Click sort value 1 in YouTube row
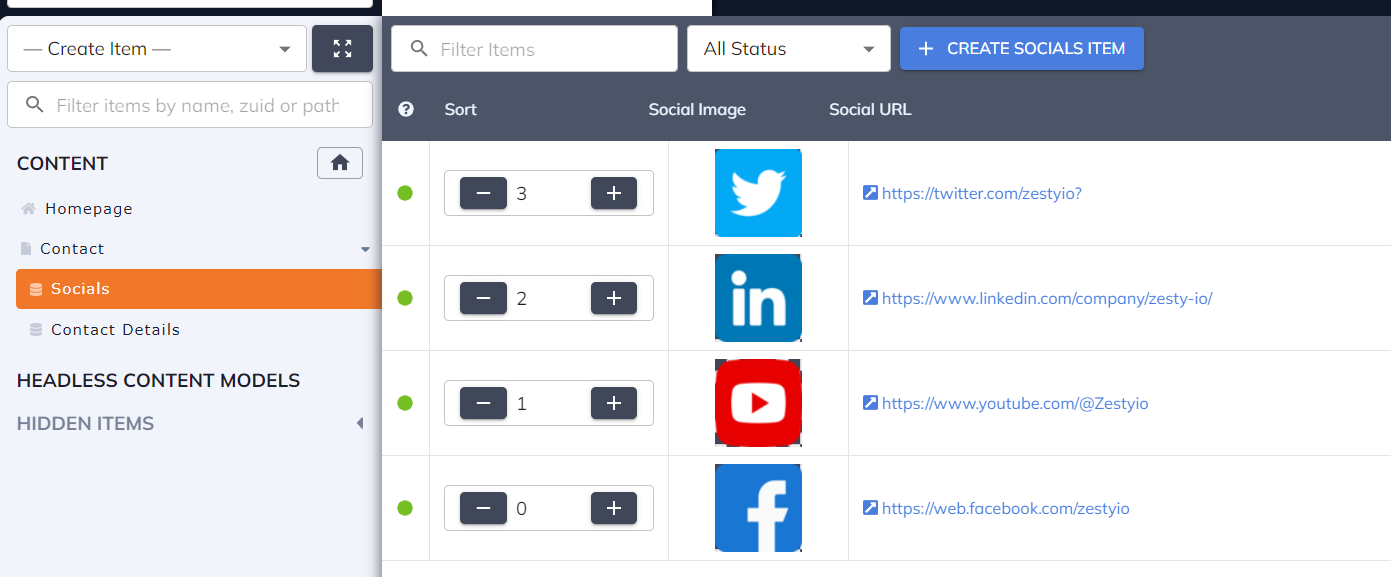The image size is (1391, 577). (x=522, y=403)
